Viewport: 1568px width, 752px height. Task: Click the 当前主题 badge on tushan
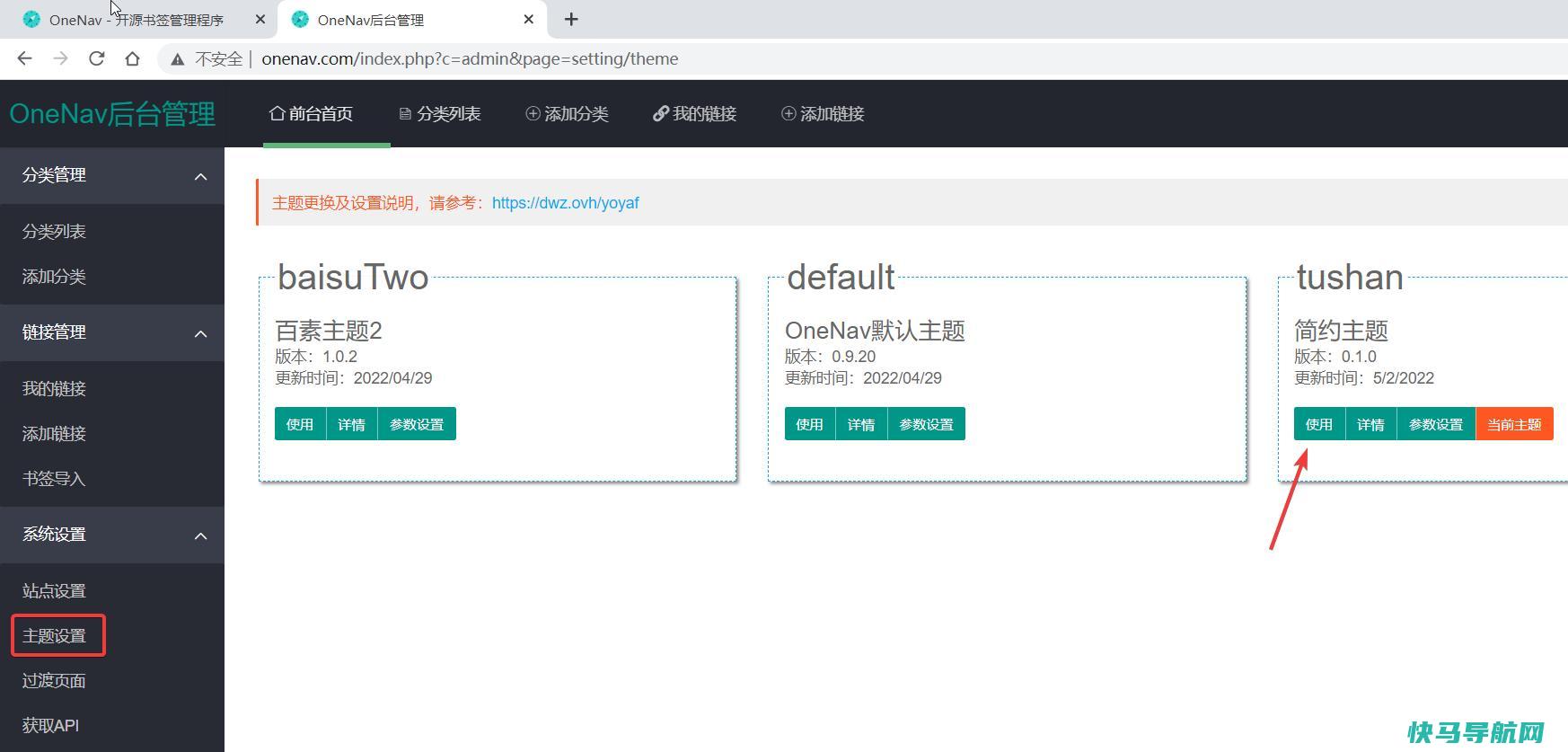[x=1514, y=424]
